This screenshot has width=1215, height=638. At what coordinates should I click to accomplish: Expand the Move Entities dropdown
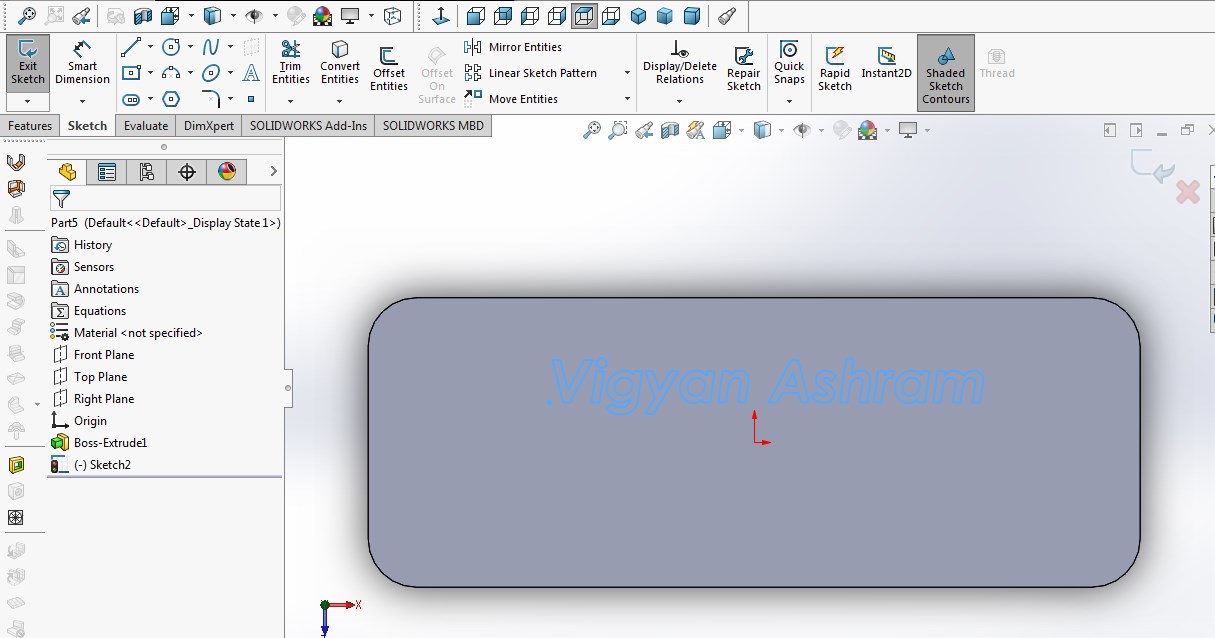coord(627,99)
